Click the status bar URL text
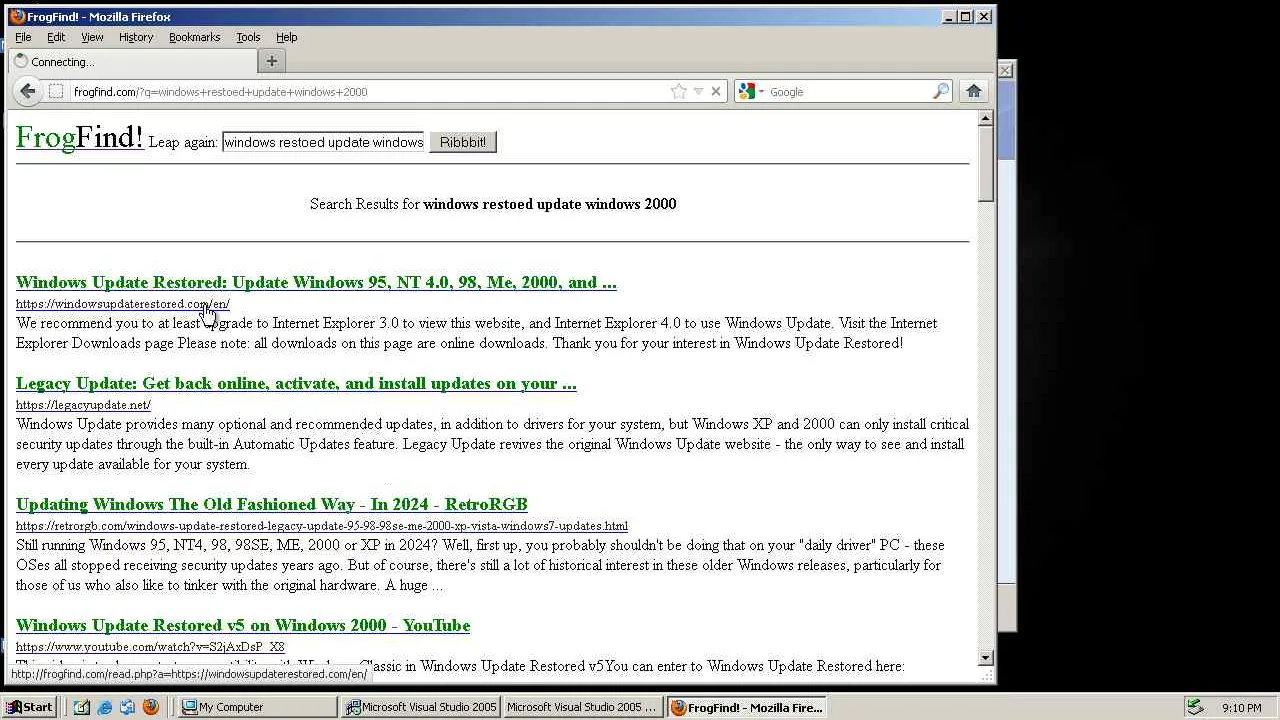The height and width of the screenshot is (720, 1280). [x=189, y=674]
